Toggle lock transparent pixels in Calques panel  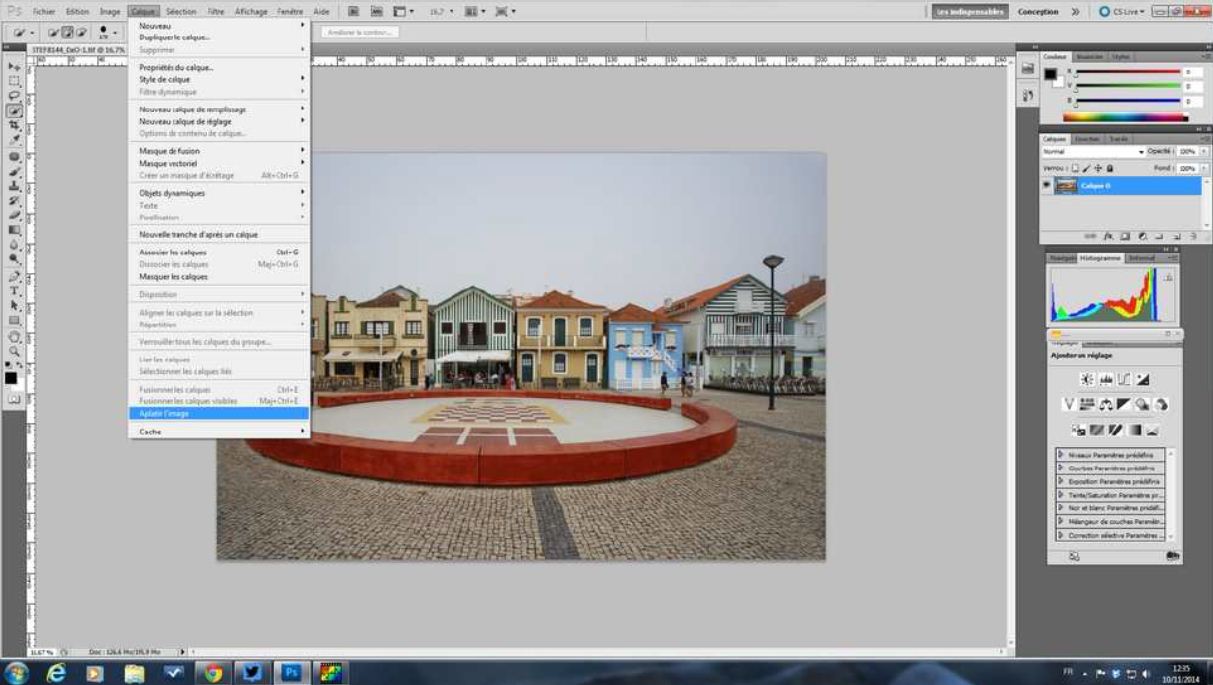pyautogui.click(x=1075, y=168)
